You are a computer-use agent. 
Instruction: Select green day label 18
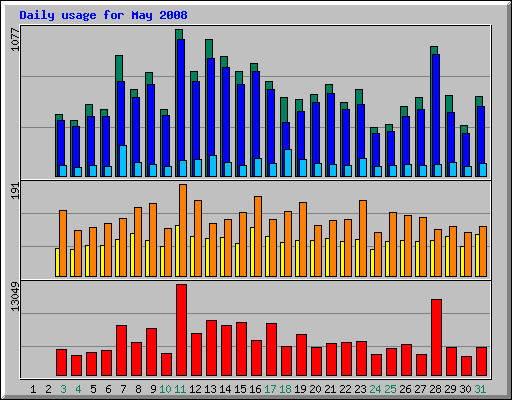point(285,389)
